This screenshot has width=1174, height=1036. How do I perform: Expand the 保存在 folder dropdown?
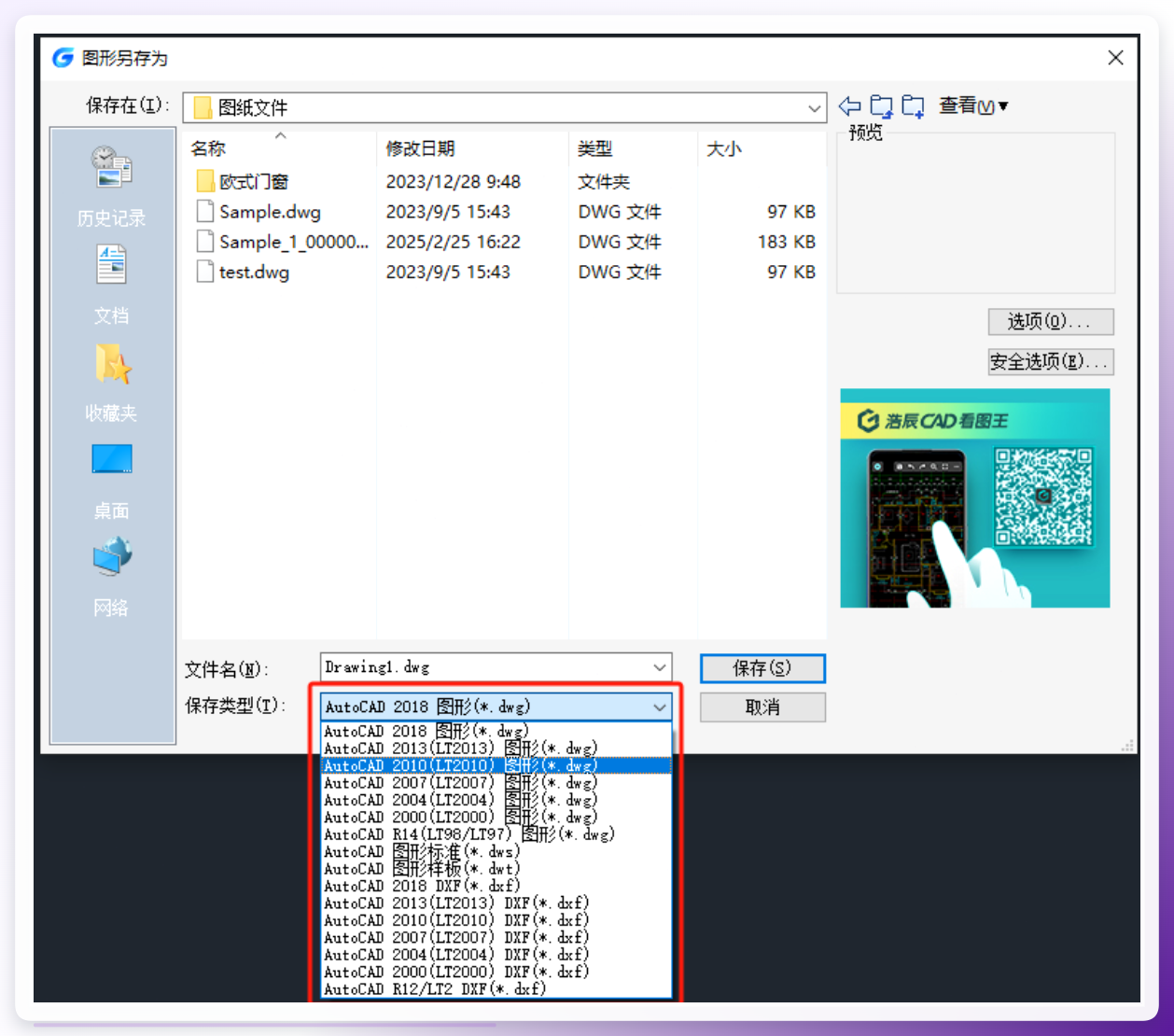814,108
